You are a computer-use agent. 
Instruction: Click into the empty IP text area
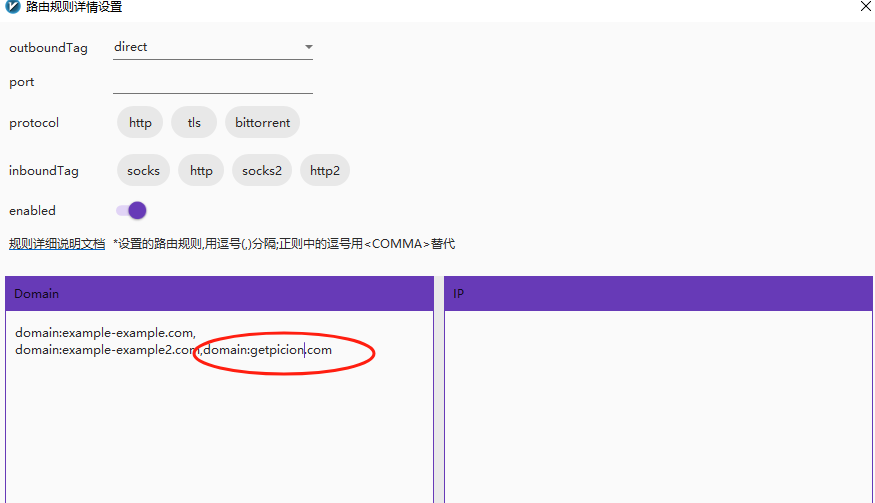658,407
